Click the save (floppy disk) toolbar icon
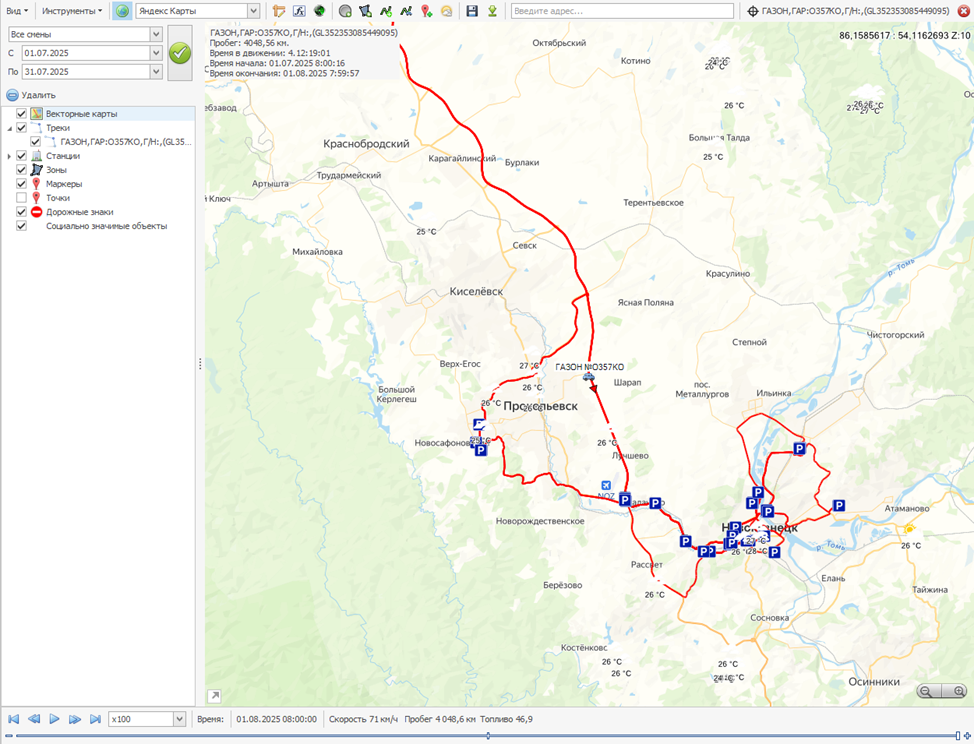 click(x=472, y=11)
